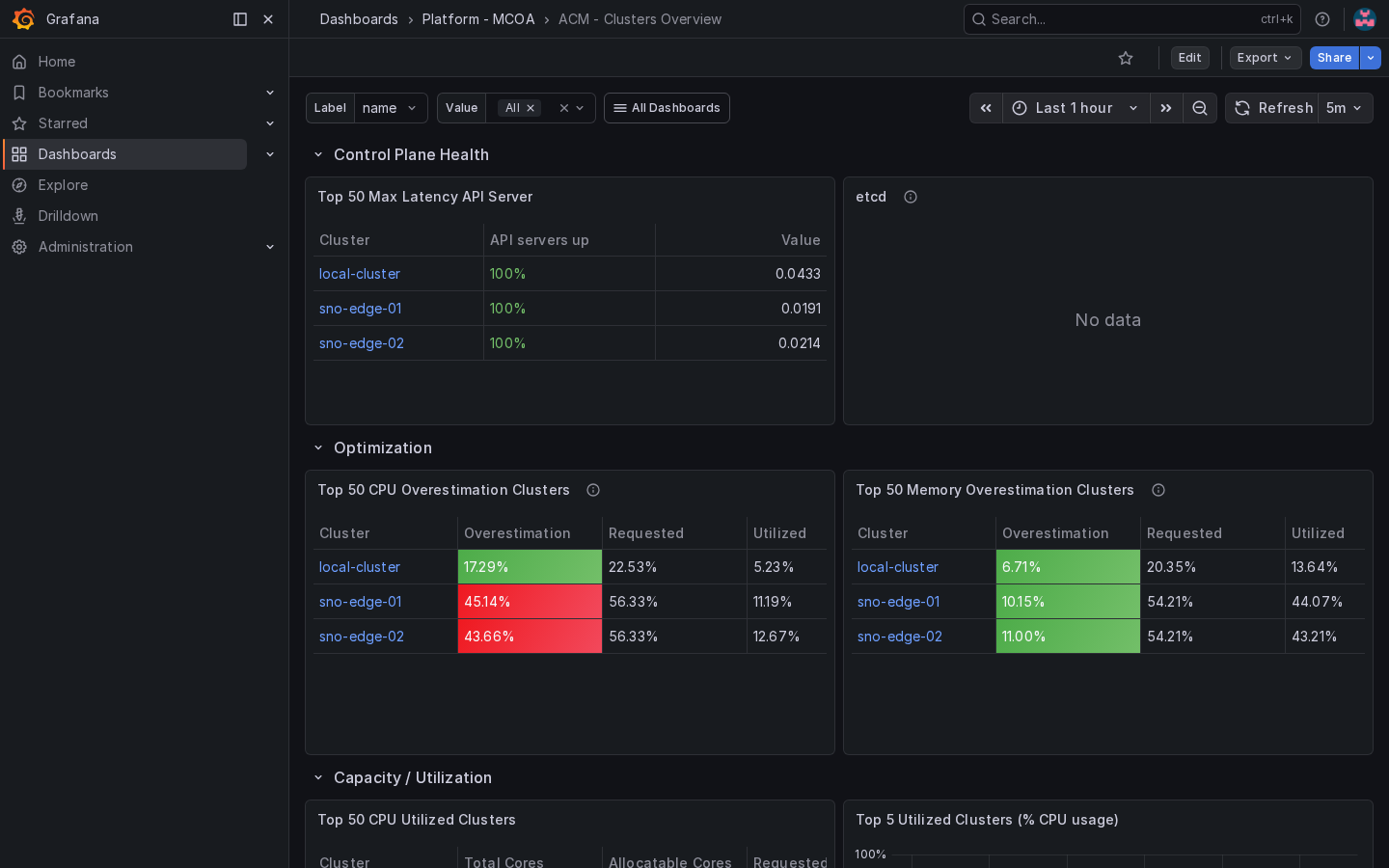Collapse the Capacity / Utilization row
This screenshot has width=1389, height=868.
(x=318, y=777)
